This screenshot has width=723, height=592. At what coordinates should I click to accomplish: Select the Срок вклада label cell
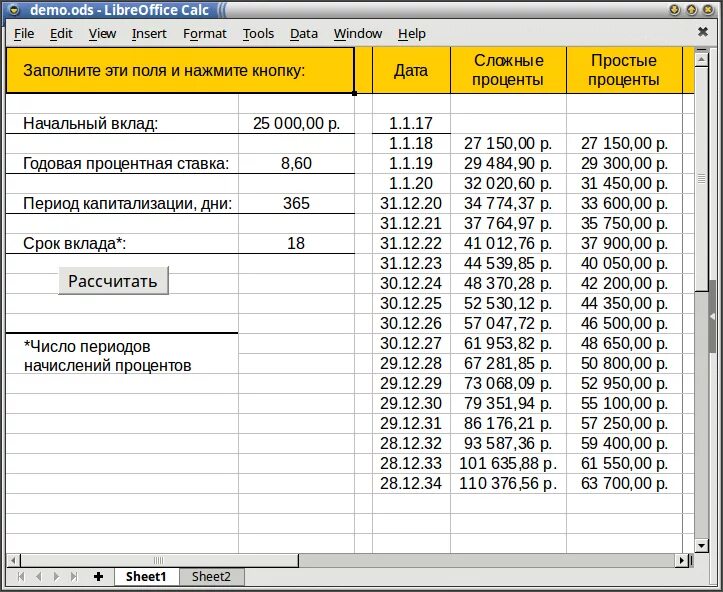(122, 243)
